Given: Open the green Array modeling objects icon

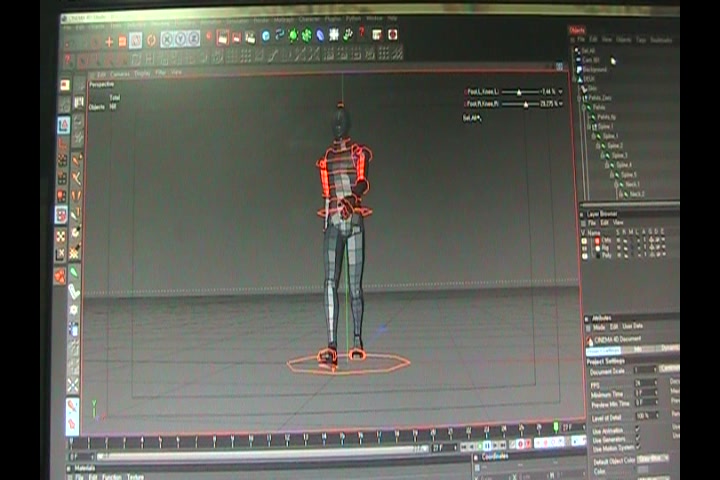Looking at the screenshot, I should (x=307, y=35).
